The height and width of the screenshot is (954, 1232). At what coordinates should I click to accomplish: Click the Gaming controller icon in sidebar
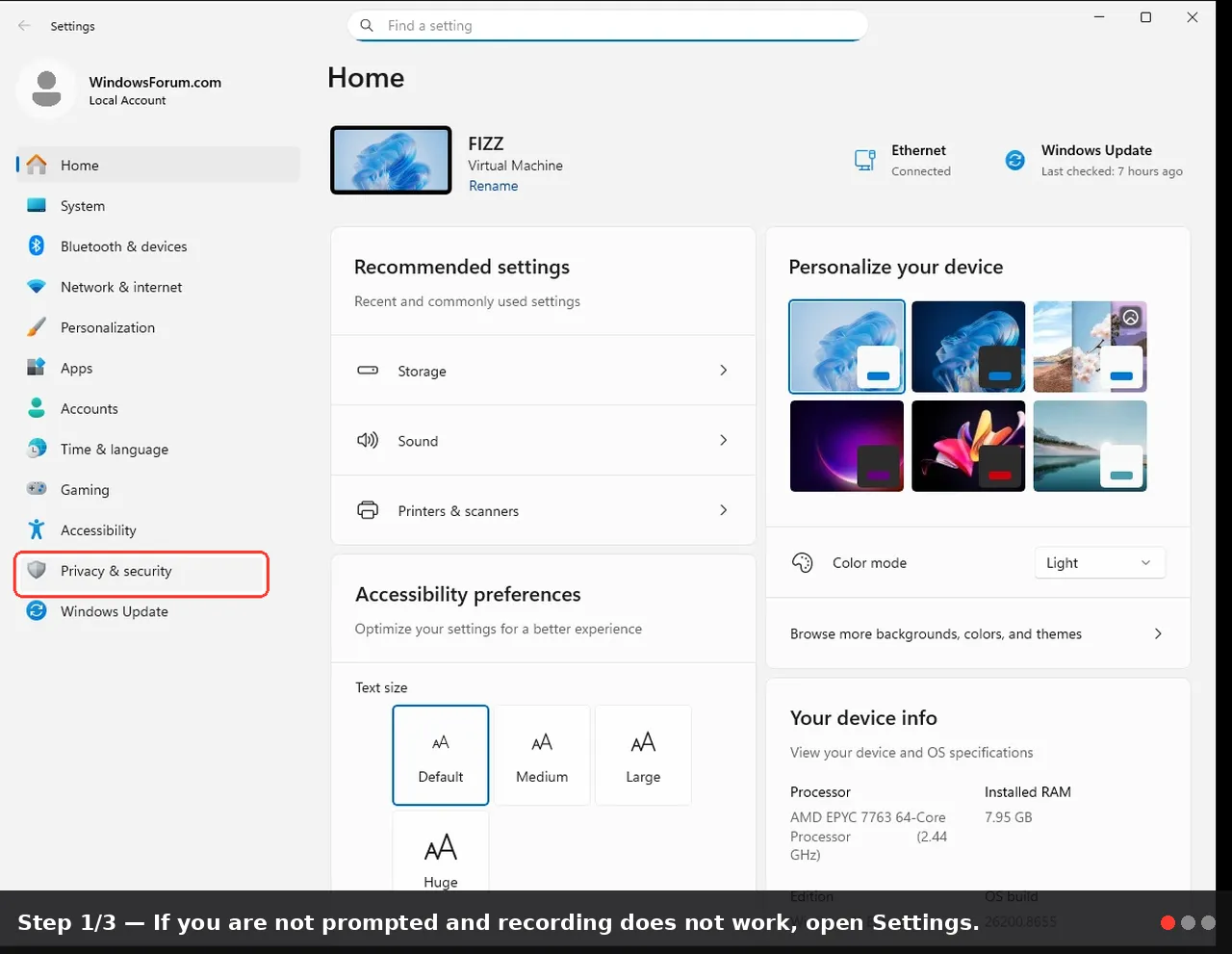pos(37,489)
